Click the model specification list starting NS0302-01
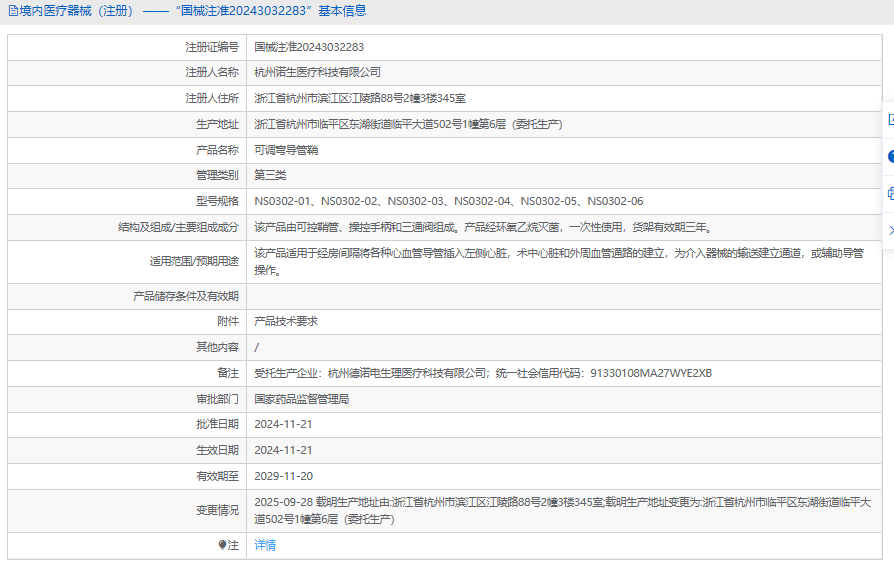The height and width of the screenshot is (566, 894). [448, 201]
